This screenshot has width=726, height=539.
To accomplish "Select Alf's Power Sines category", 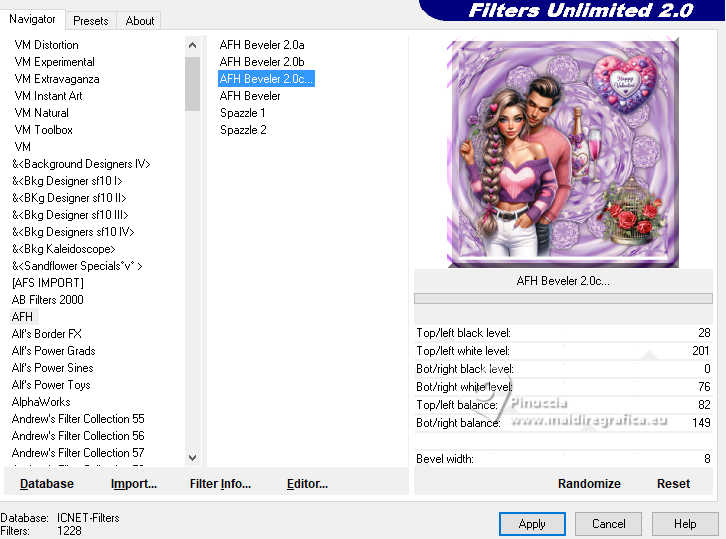I will pos(52,368).
